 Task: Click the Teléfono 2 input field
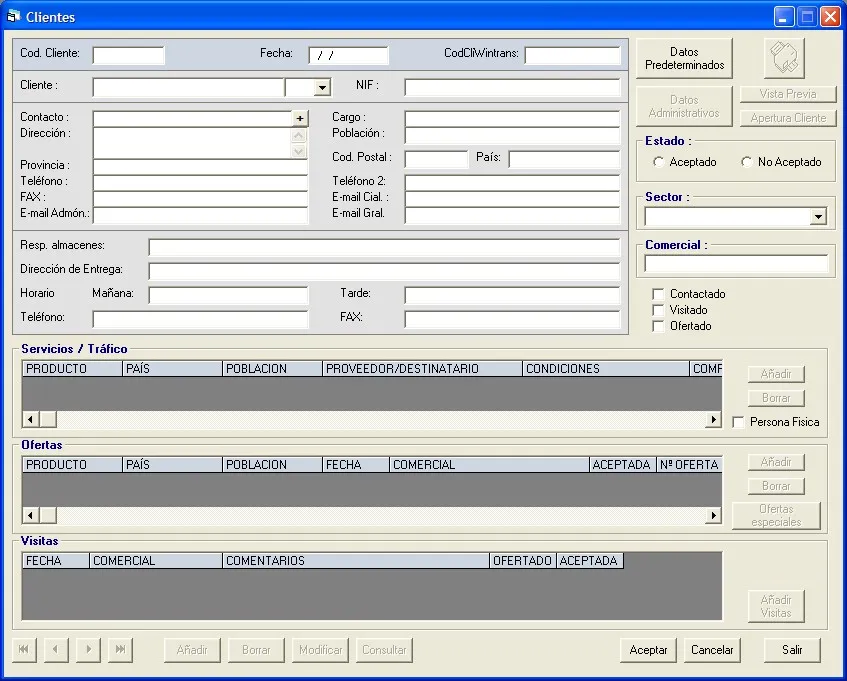[x=513, y=183]
